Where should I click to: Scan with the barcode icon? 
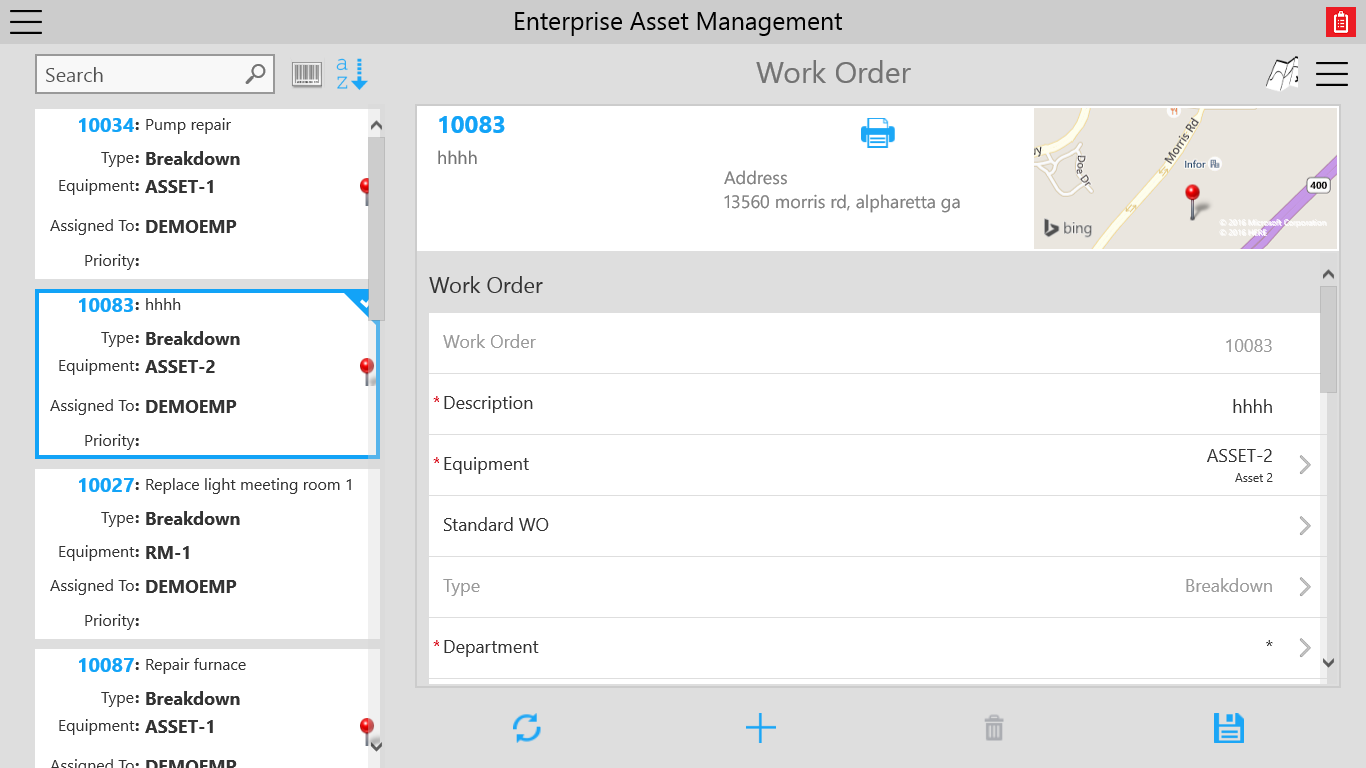pyautogui.click(x=307, y=74)
